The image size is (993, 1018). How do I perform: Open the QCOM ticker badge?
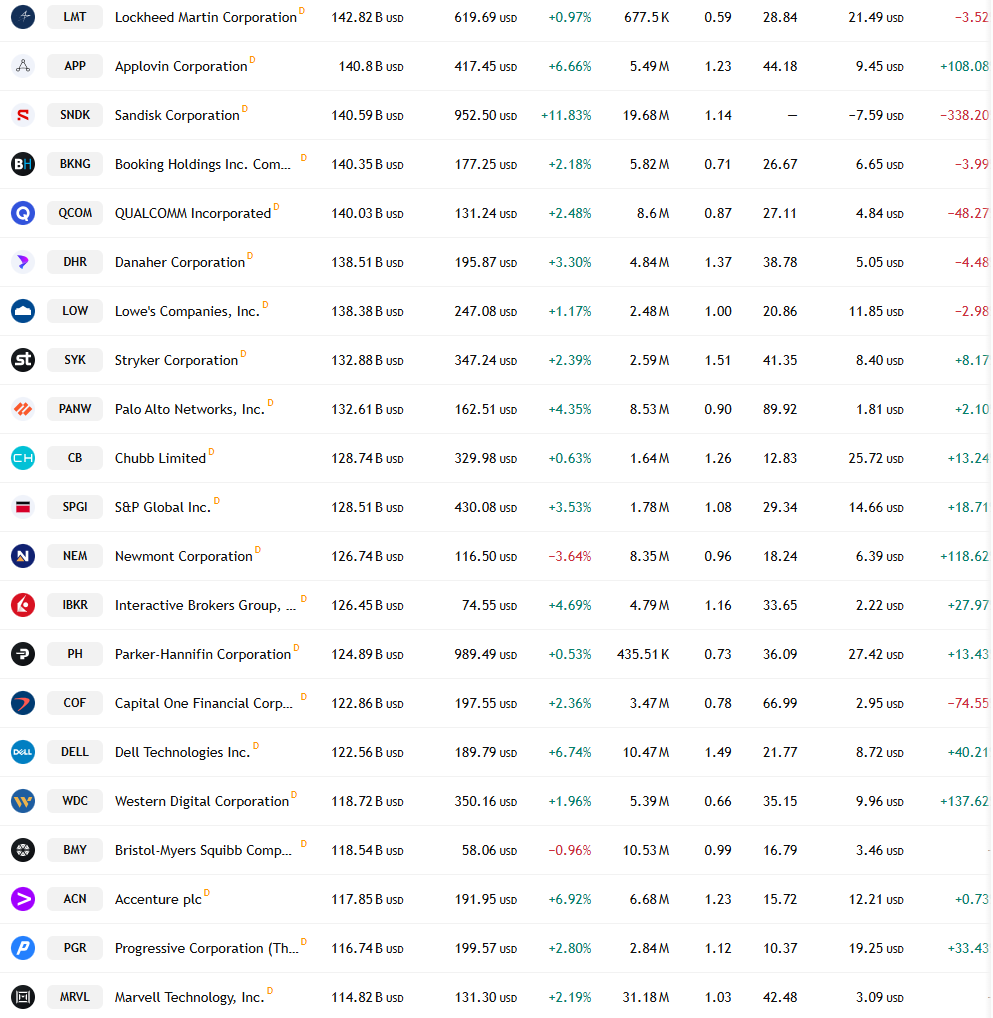pos(75,213)
